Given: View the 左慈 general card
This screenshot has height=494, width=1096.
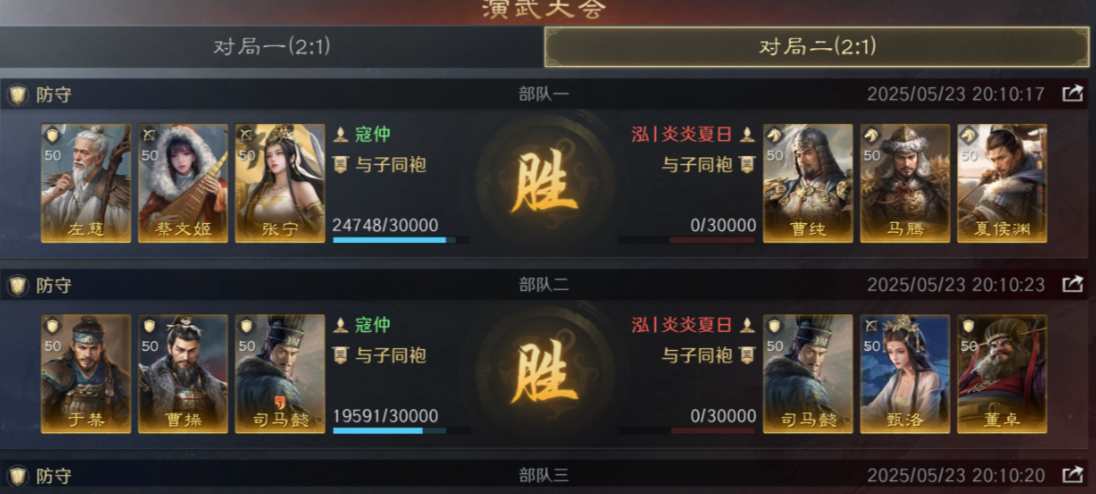Looking at the screenshot, I should coord(86,184).
